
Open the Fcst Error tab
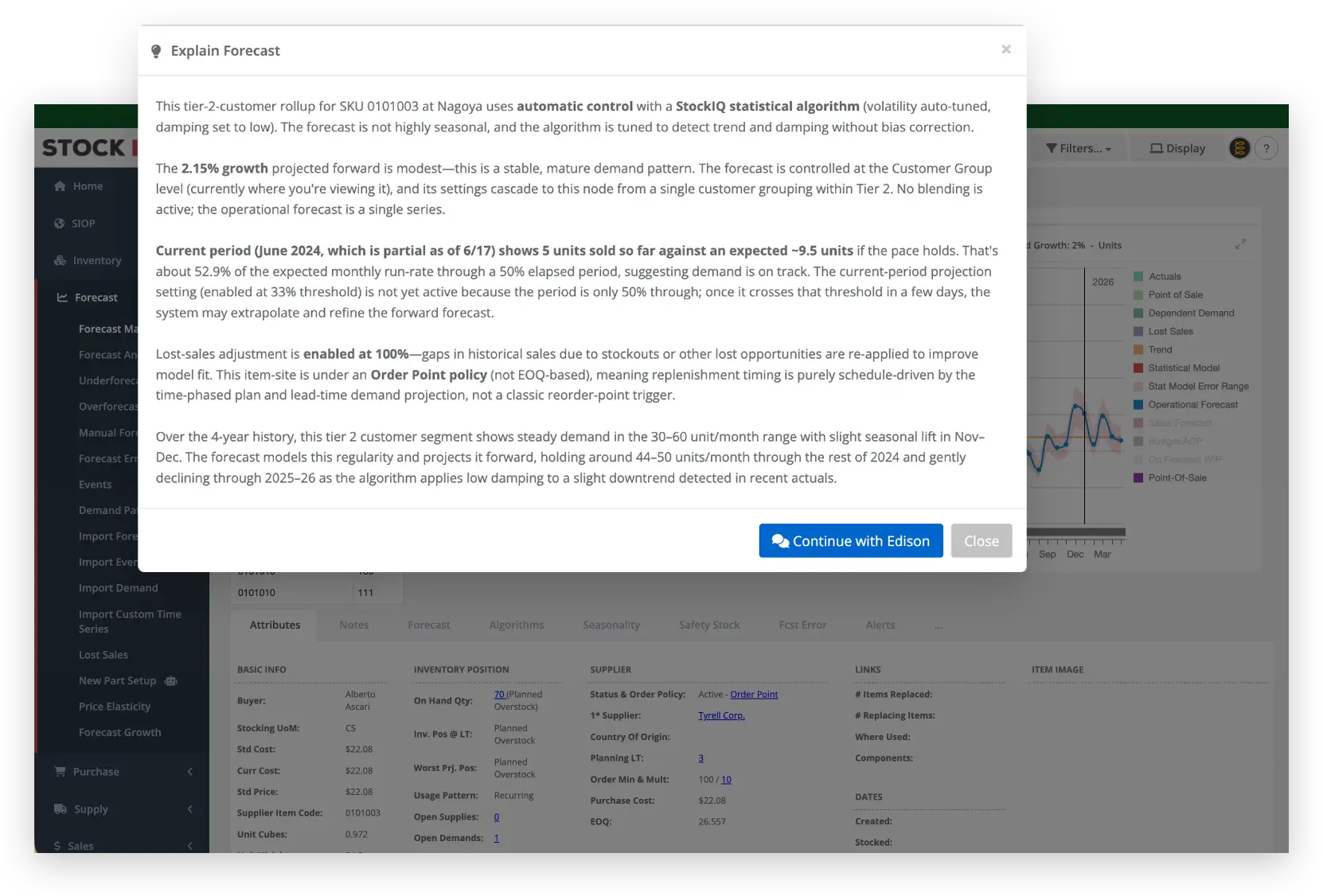pyautogui.click(x=802, y=625)
